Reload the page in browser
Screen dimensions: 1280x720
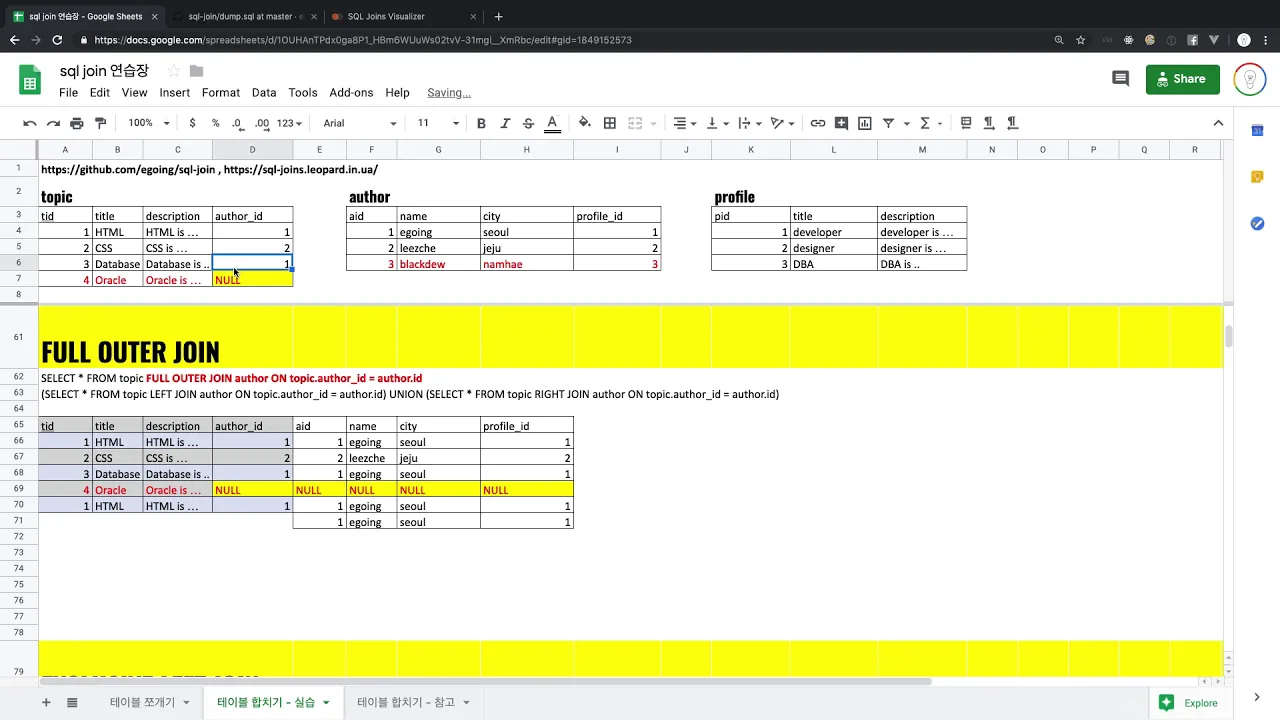coord(57,40)
